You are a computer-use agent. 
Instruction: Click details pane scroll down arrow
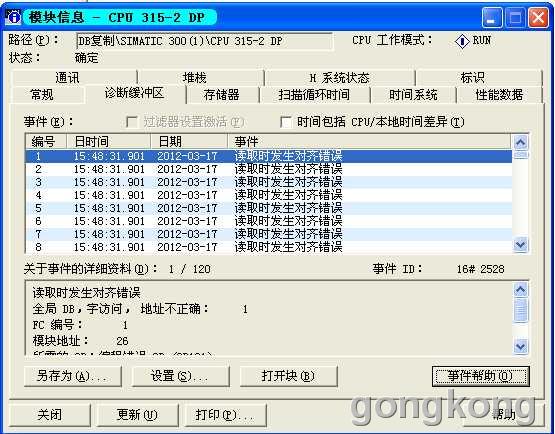tap(520, 346)
